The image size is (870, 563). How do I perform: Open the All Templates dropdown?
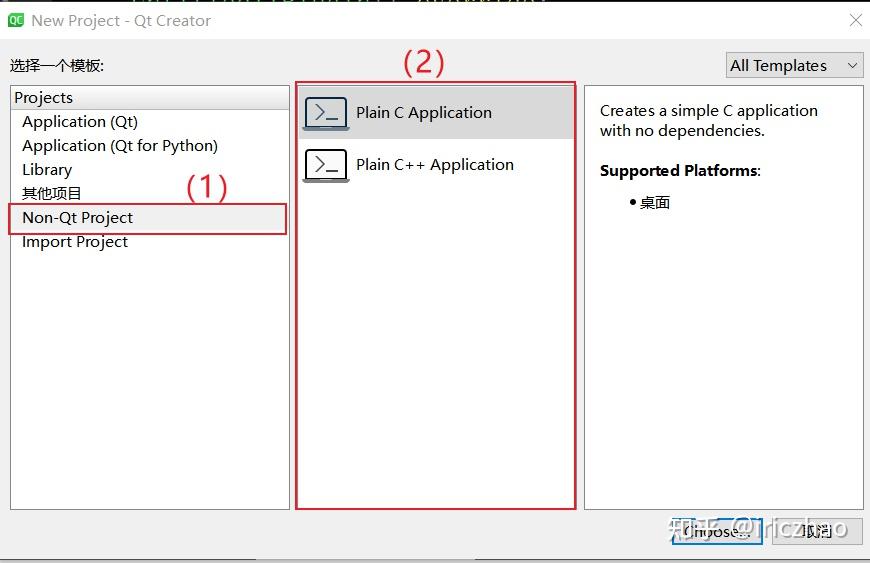coord(795,66)
